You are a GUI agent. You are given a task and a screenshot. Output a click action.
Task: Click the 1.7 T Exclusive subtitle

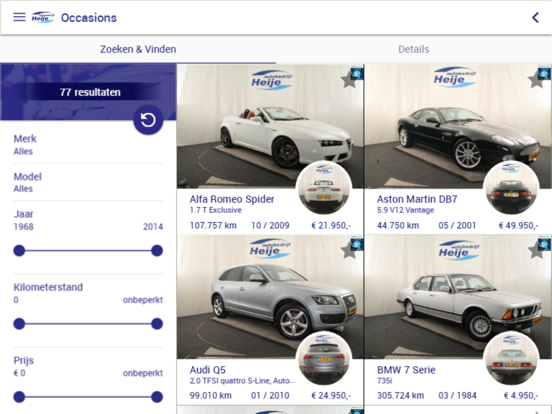215,210
